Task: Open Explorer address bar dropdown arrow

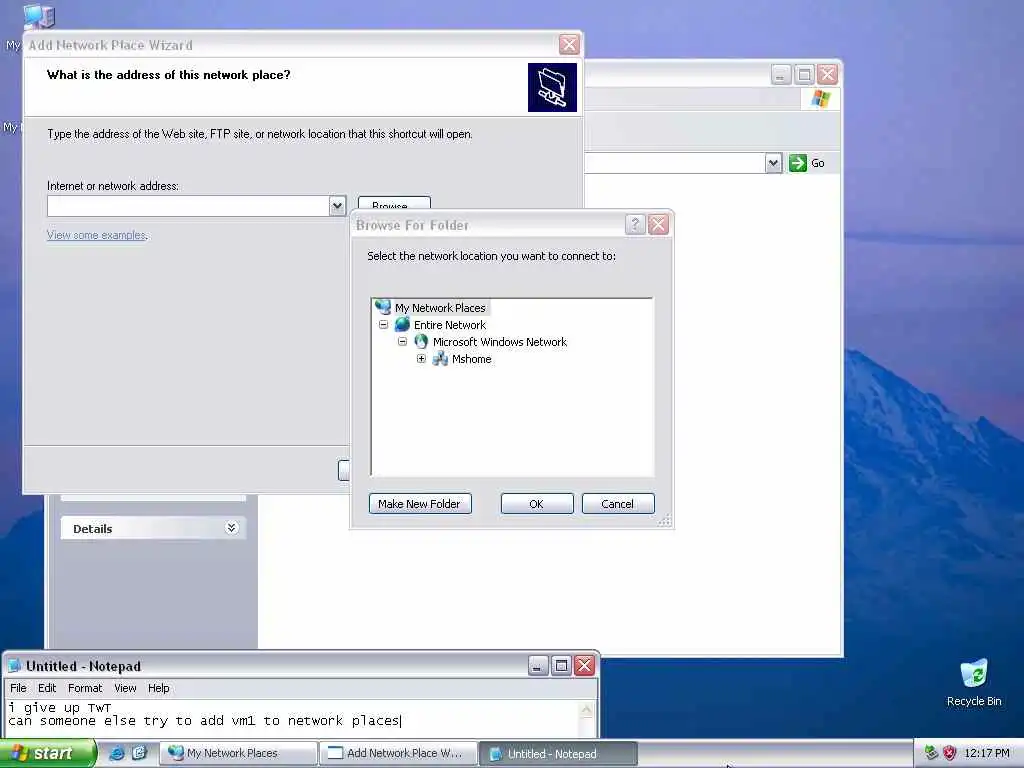Action: click(773, 163)
